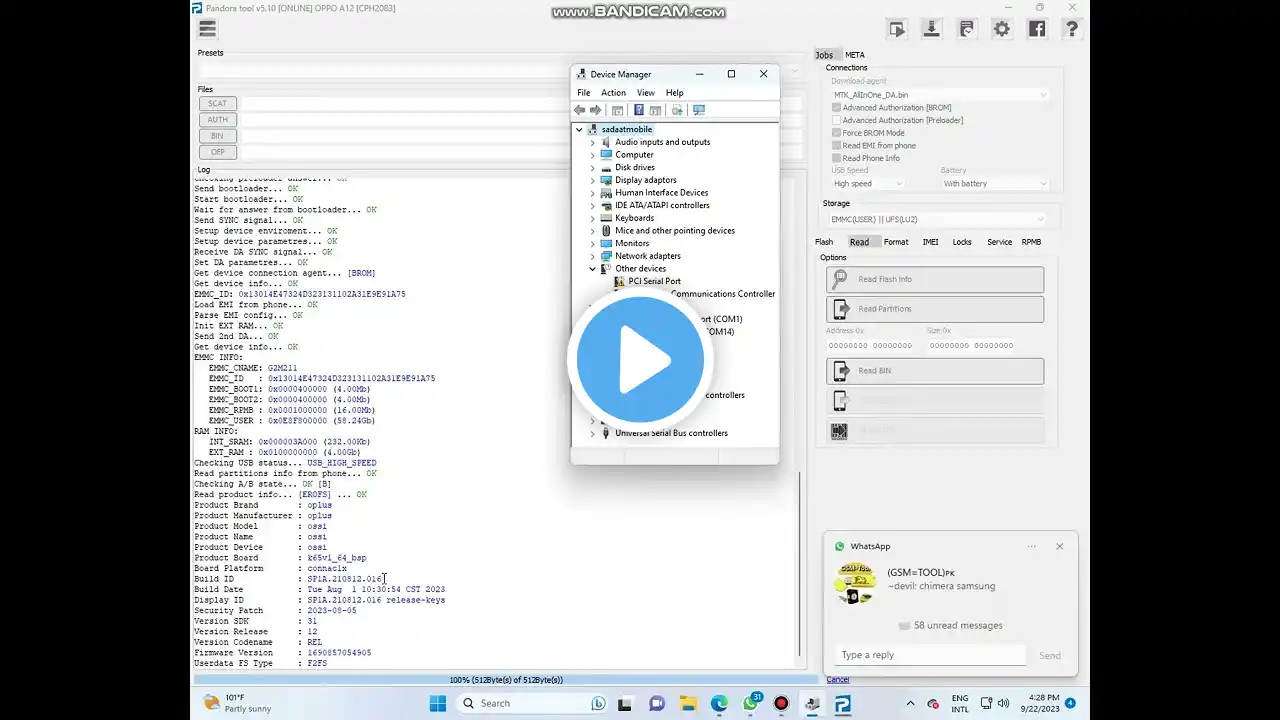Click the download arrow toolbar icon

(931, 29)
